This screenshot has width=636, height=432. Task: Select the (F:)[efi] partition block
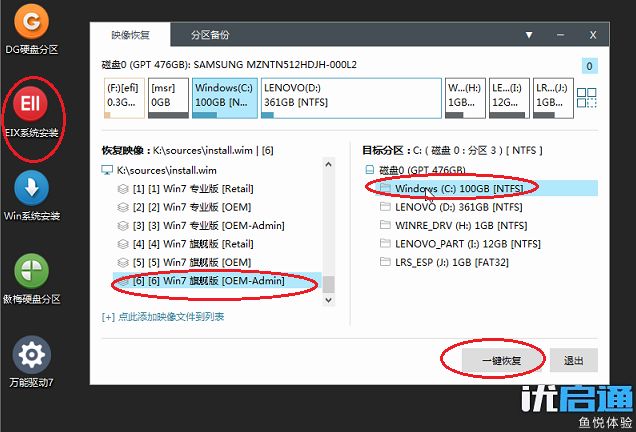(124, 98)
